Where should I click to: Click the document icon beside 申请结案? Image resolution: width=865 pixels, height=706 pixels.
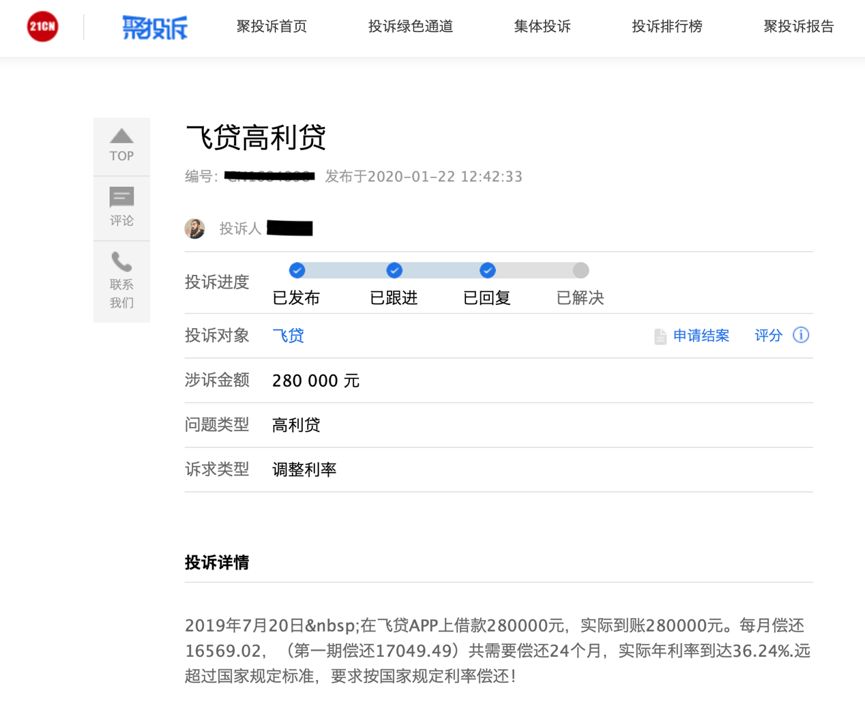(x=660, y=336)
